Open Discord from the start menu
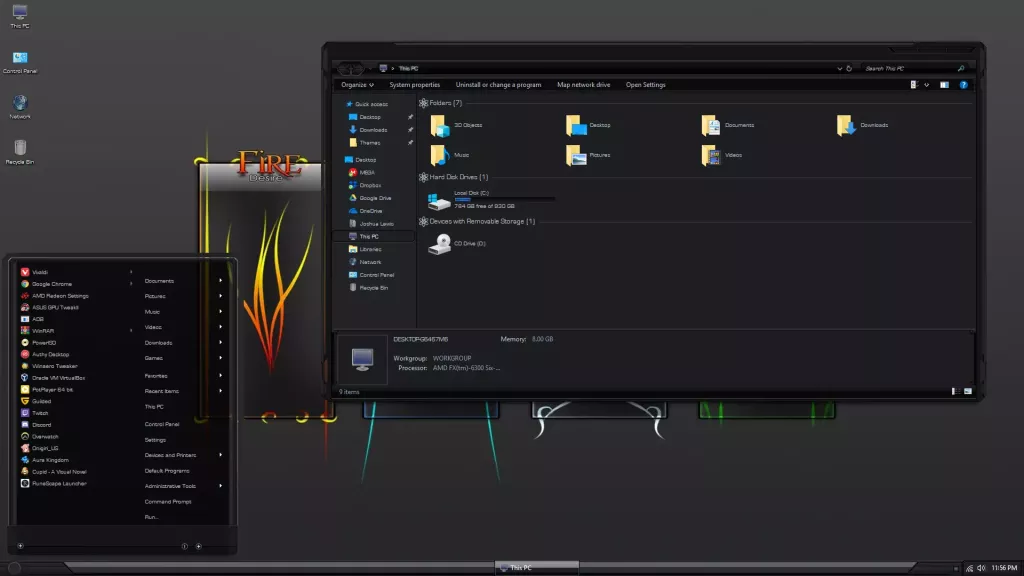This screenshot has height=576, width=1024. coord(40,425)
